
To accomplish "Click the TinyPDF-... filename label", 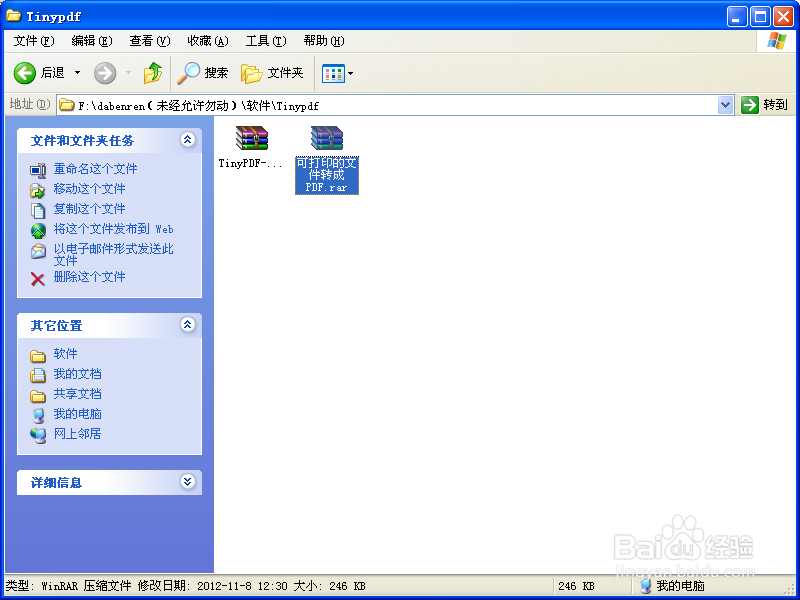I will point(251,164).
